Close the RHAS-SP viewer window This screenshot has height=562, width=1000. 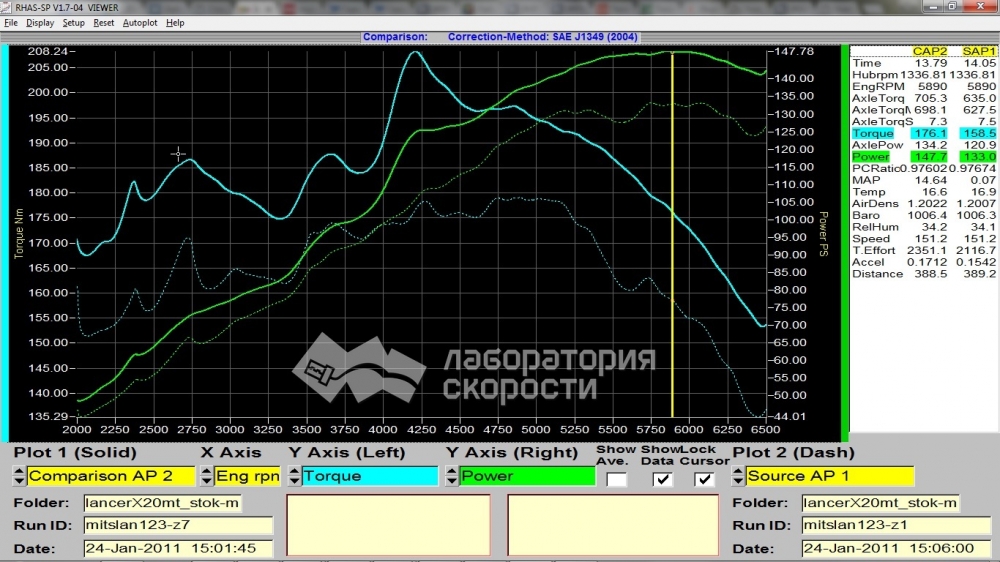pyautogui.click(x=980, y=6)
